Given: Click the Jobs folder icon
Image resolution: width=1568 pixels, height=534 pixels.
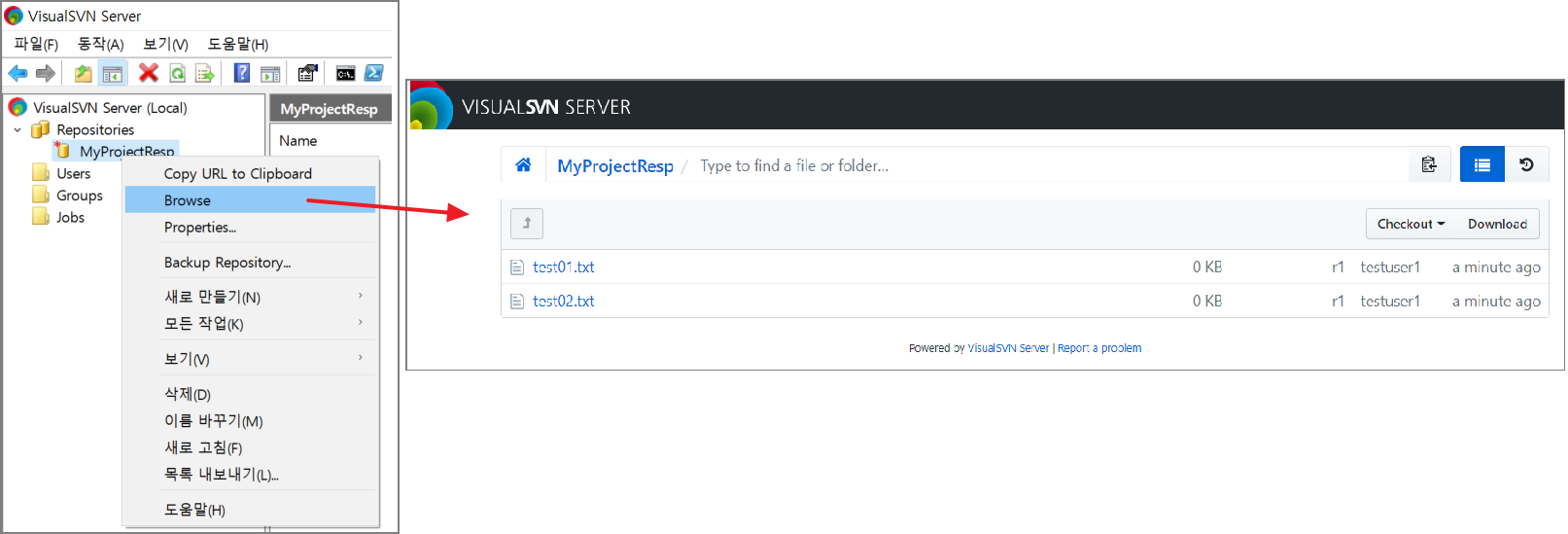Looking at the screenshot, I should (x=41, y=217).
